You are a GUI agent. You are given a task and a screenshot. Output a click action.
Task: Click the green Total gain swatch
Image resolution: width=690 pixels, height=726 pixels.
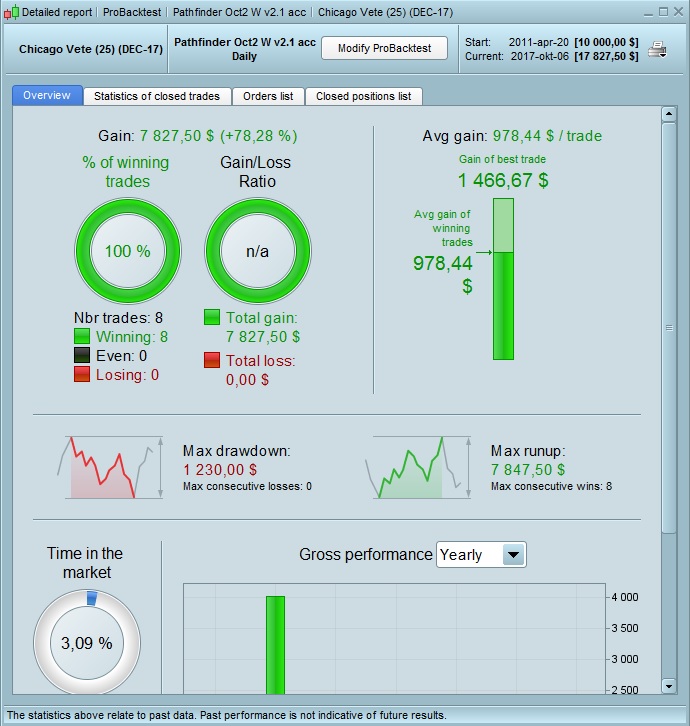(212, 317)
